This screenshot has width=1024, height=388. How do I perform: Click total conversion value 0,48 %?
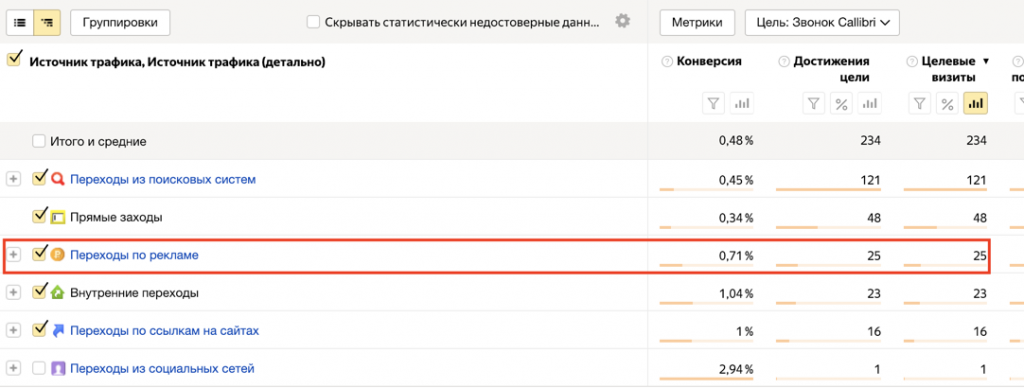point(736,141)
